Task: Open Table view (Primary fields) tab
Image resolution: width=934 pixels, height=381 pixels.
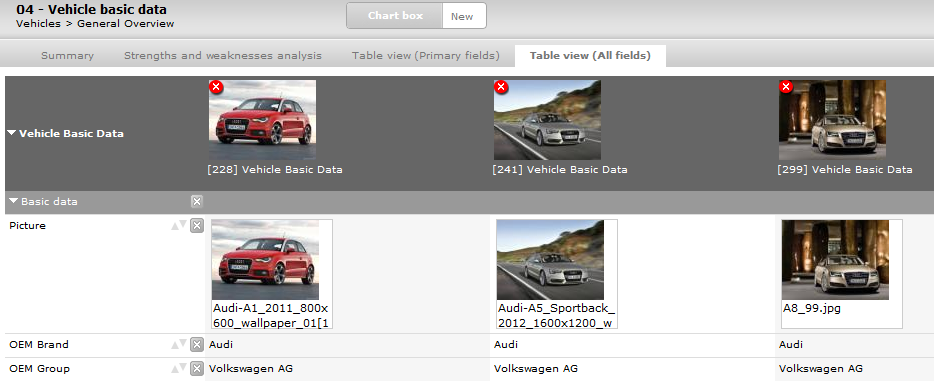Action: pyautogui.click(x=425, y=56)
